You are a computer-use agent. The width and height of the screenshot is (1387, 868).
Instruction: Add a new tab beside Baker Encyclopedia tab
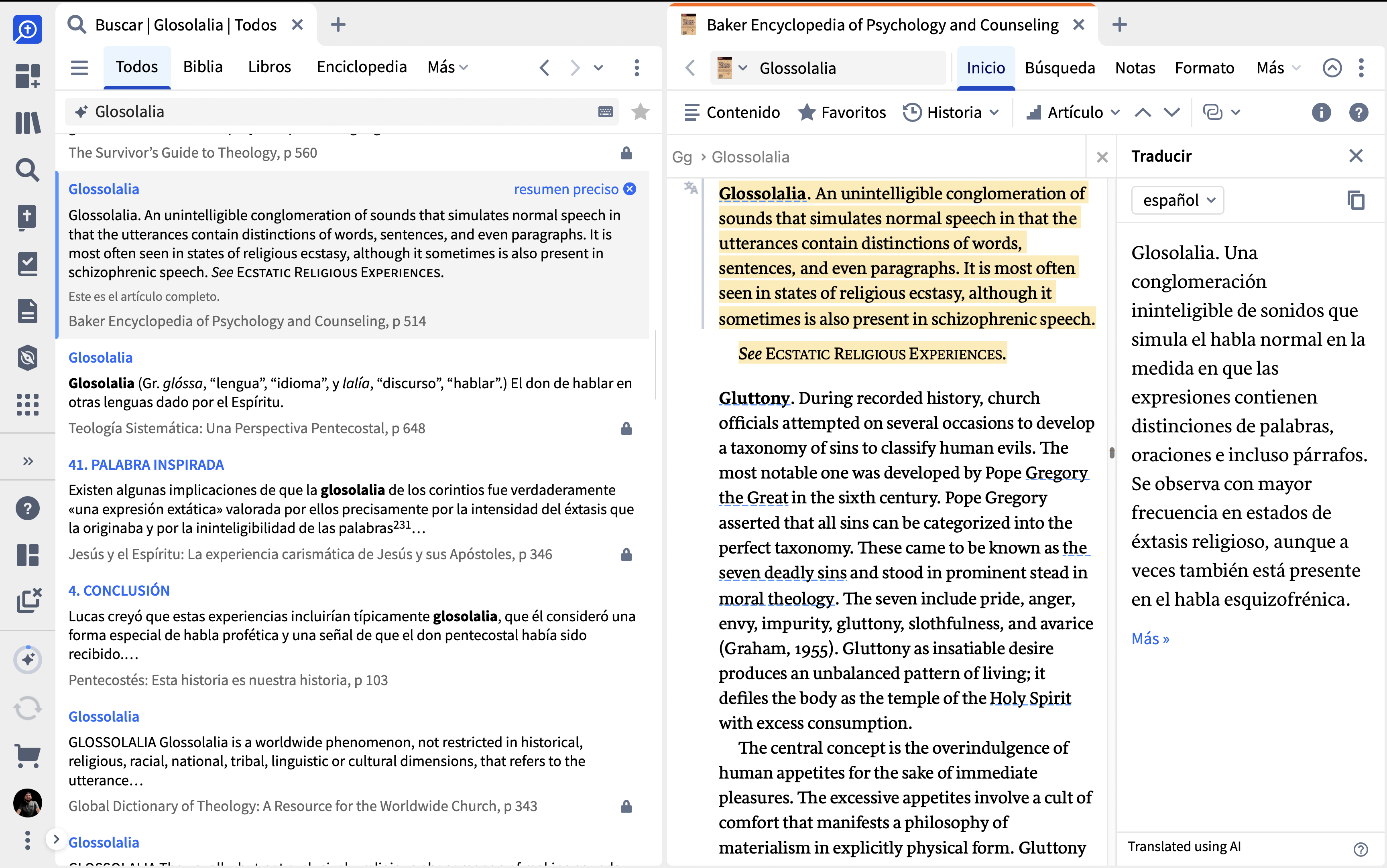pyautogui.click(x=1119, y=25)
